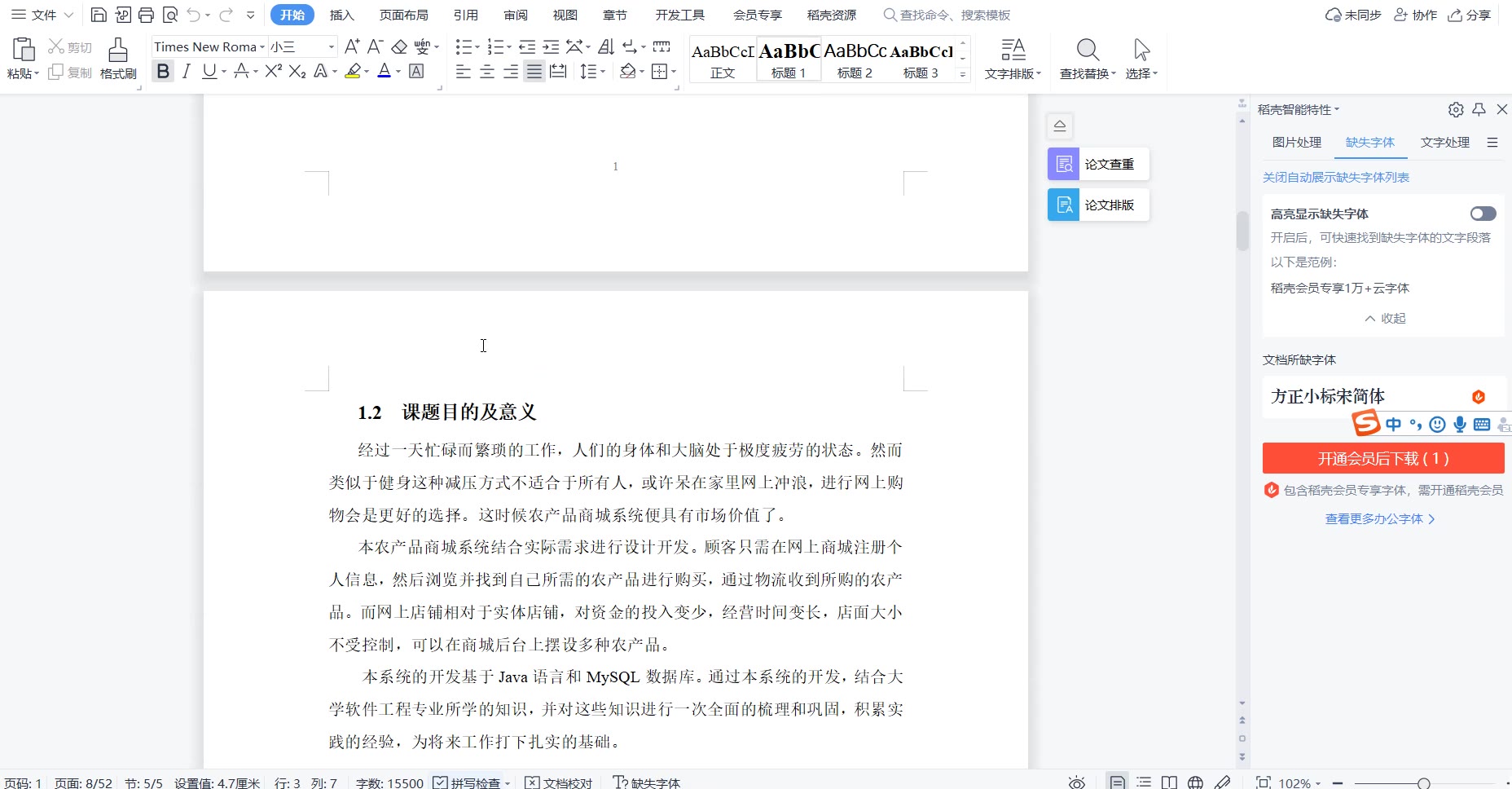Viewport: 1512px width, 789px height.
Task: Expand the font name dropdown Times New Roman
Action: [262, 47]
